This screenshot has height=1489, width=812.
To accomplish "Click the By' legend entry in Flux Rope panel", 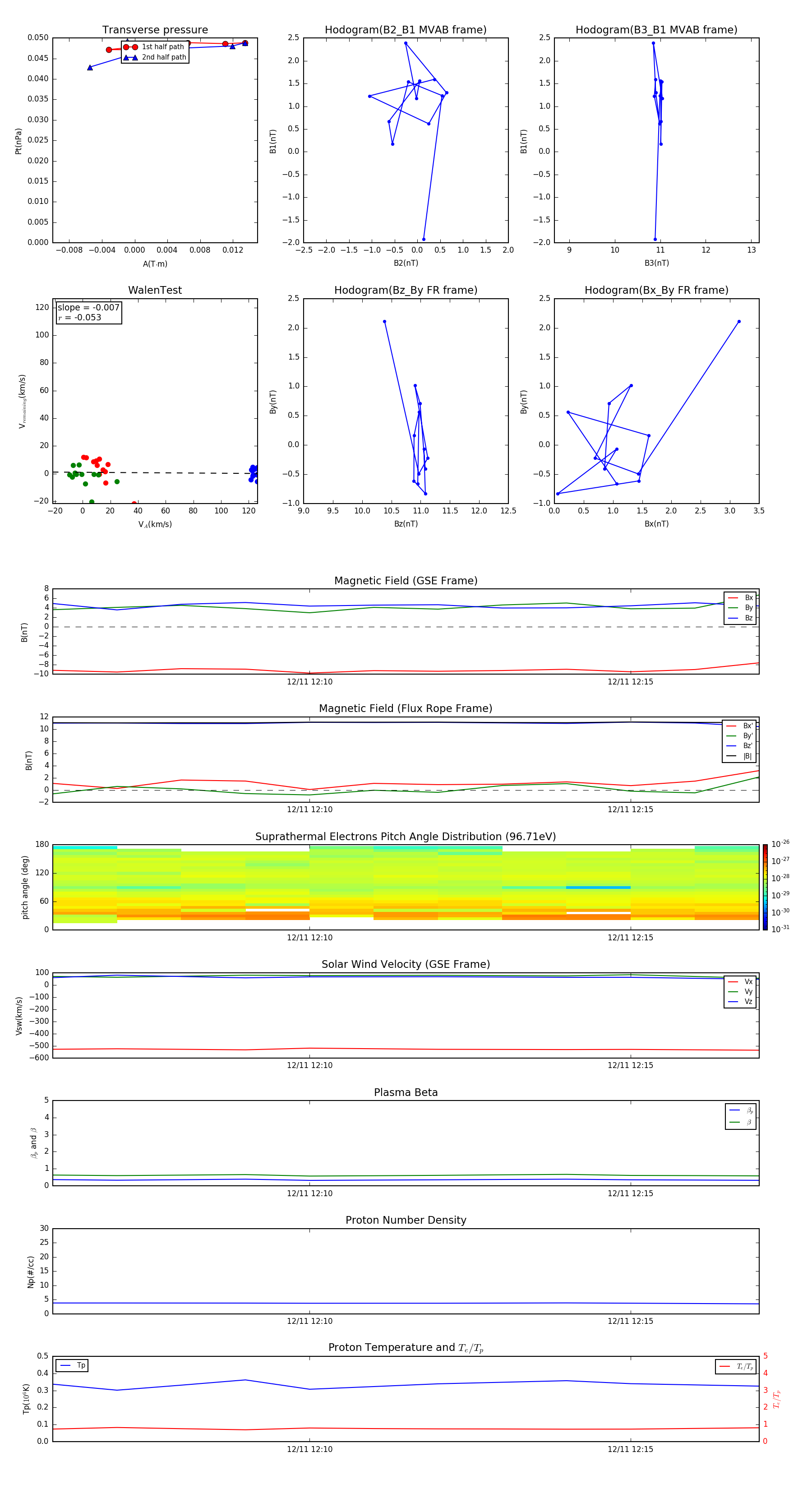I will 739,736.
